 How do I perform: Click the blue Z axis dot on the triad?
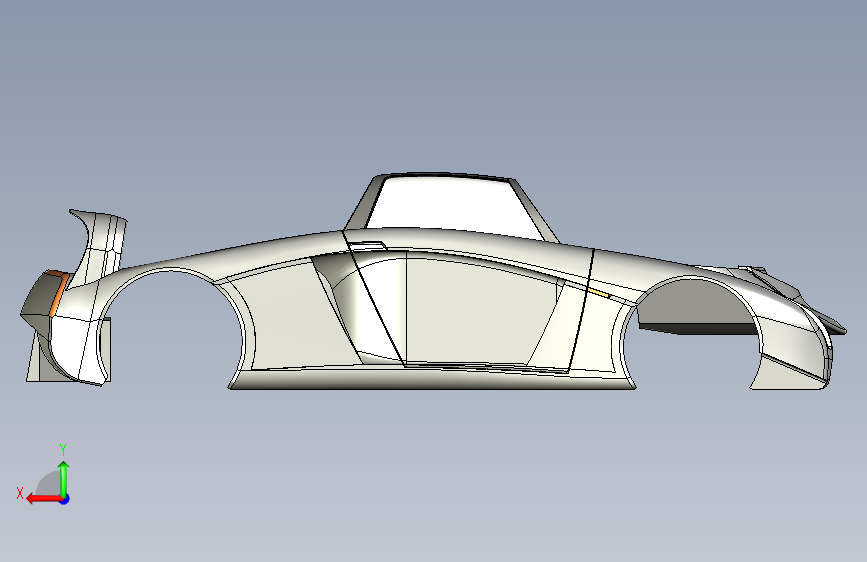coord(65,499)
